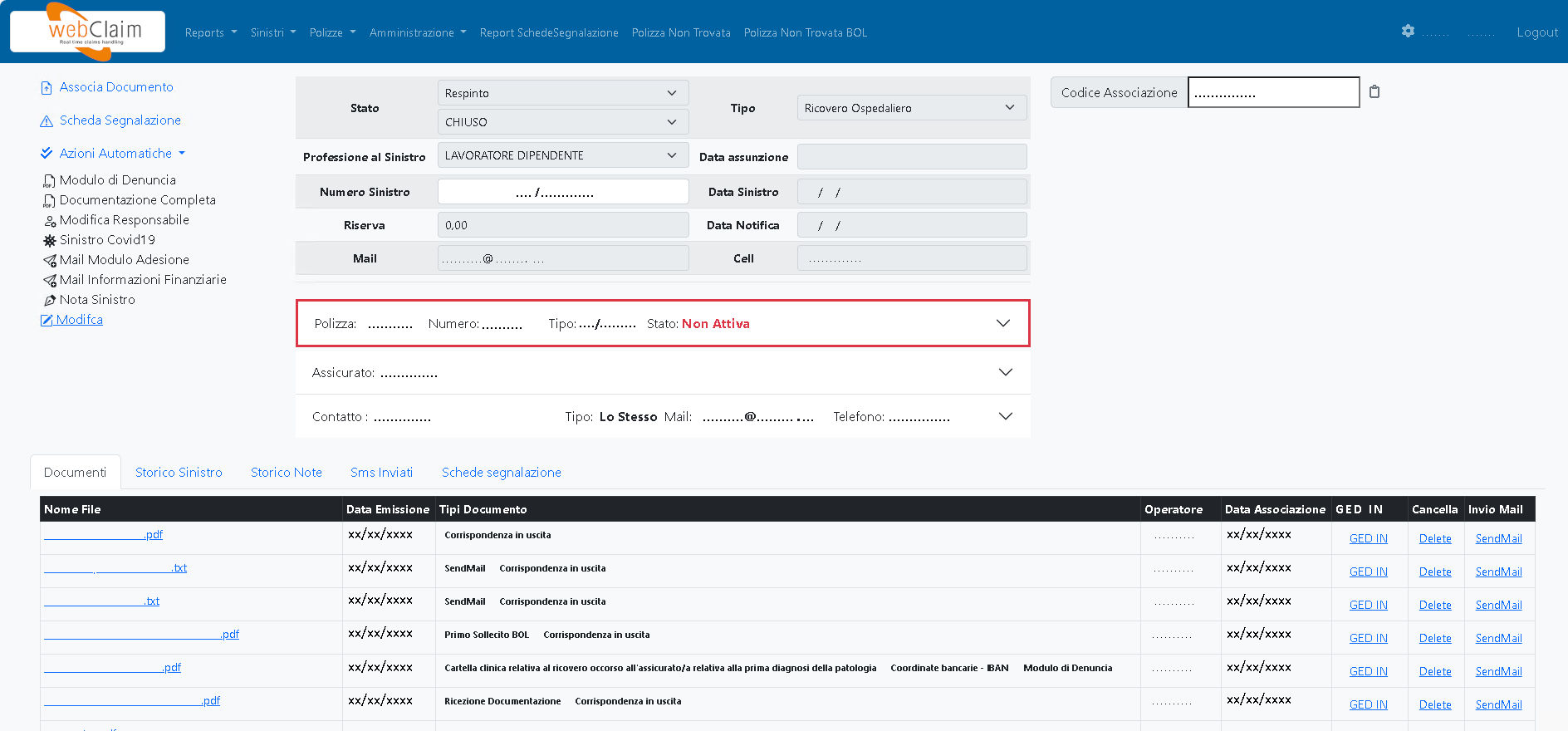1568x731 pixels.
Task: Expand the Assicurato section chevron
Action: pos(1005,372)
